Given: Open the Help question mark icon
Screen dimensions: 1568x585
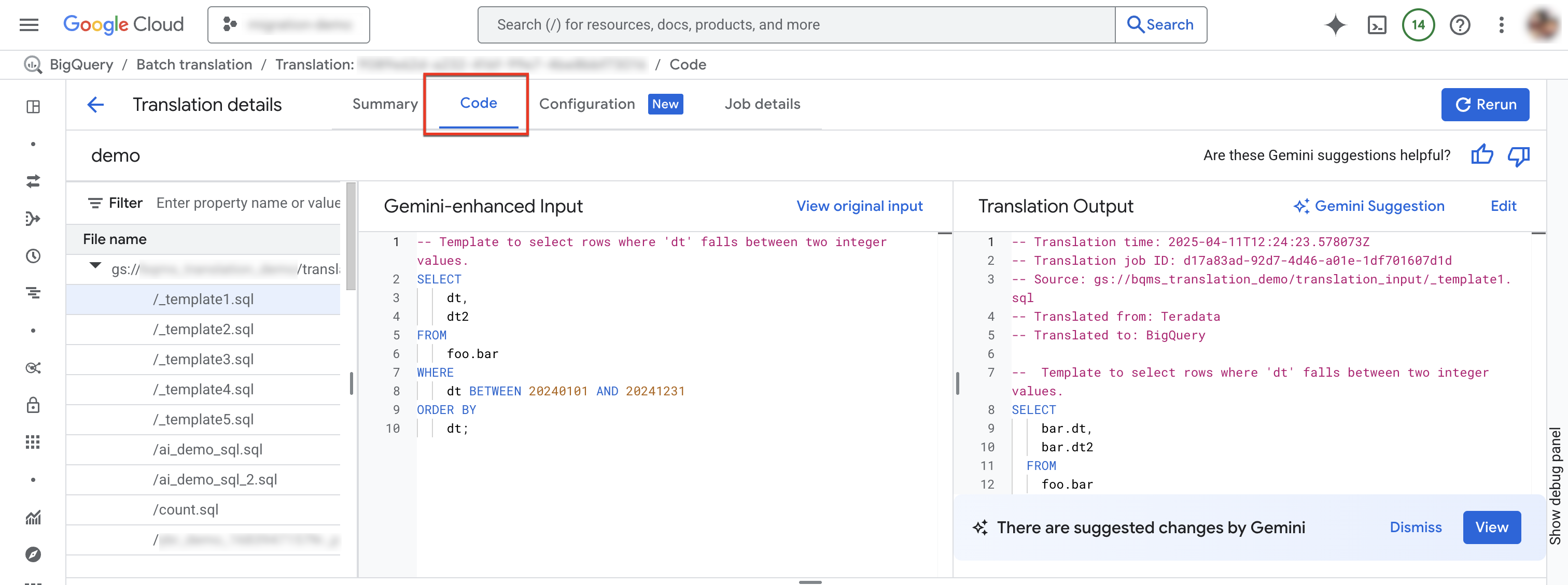Looking at the screenshot, I should coord(1460,24).
